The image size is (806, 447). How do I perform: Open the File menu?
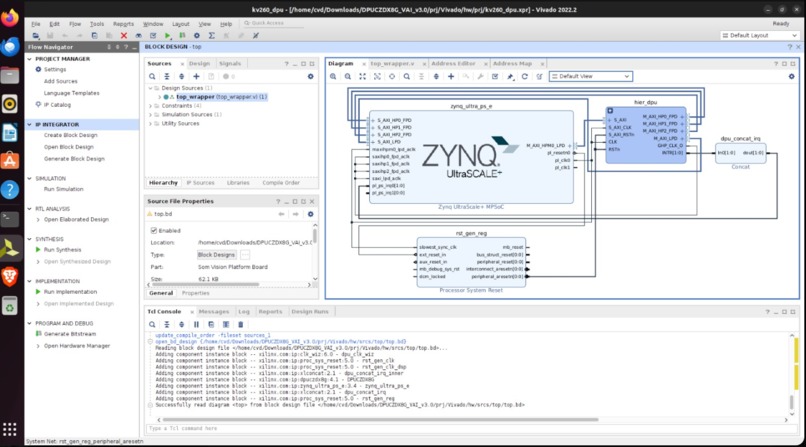click(x=35, y=24)
